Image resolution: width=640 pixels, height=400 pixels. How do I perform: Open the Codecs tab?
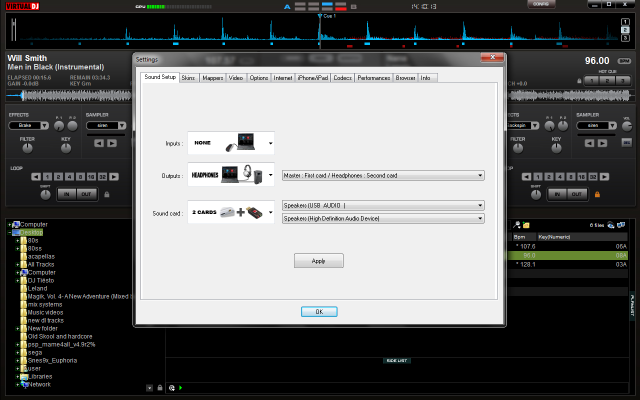tap(342, 78)
